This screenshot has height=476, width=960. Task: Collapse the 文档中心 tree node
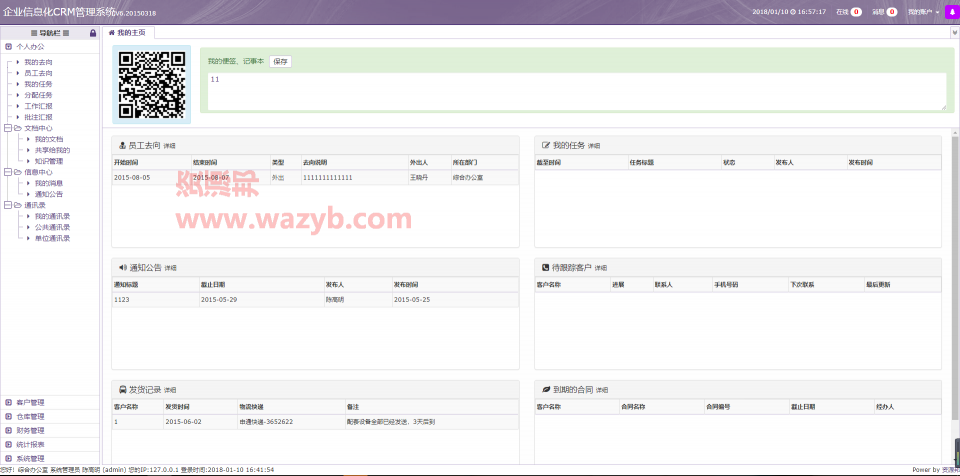click(x=7, y=128)
